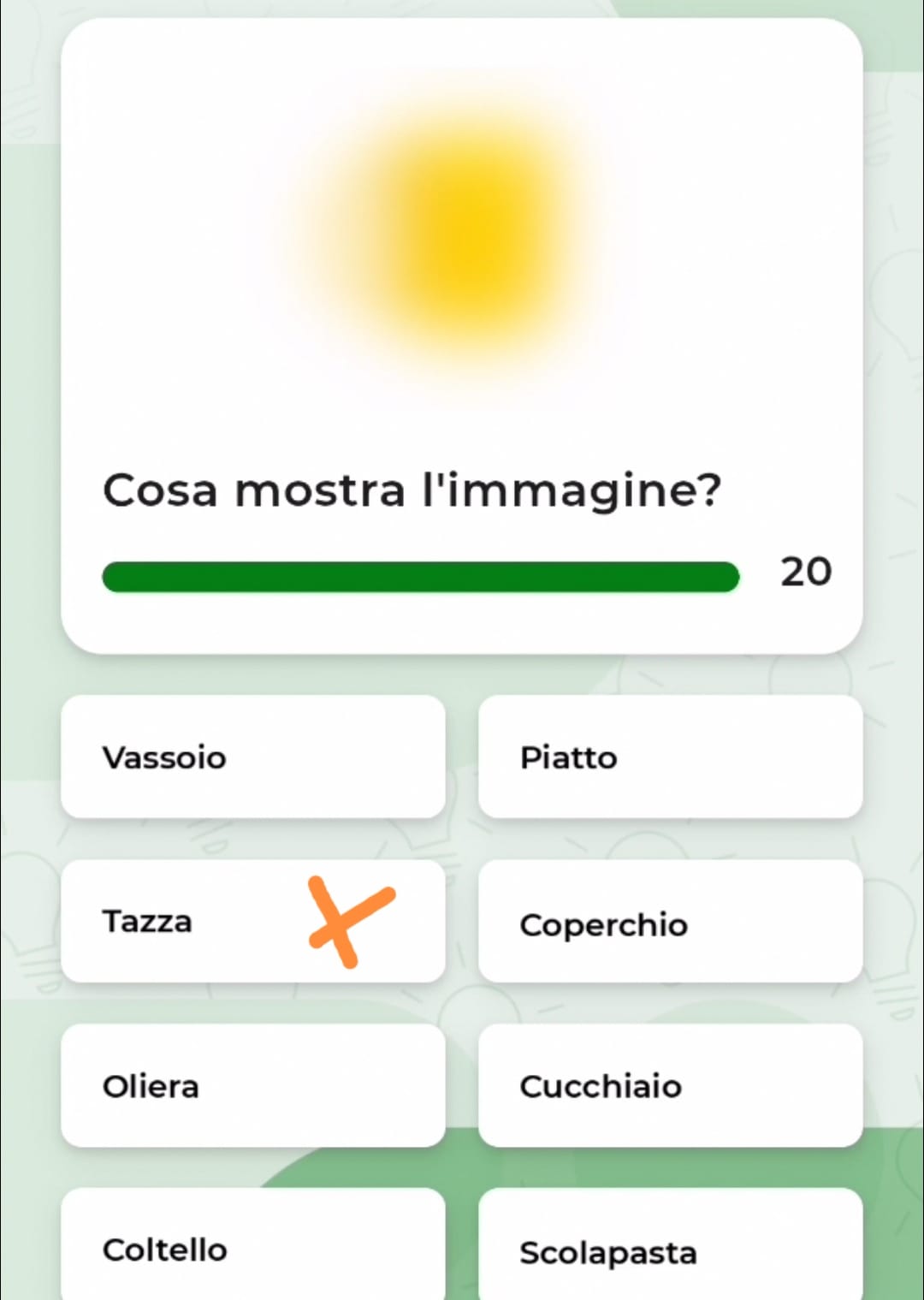
Task: Answer with the Italian word for lid
Action: pos(670,923)
